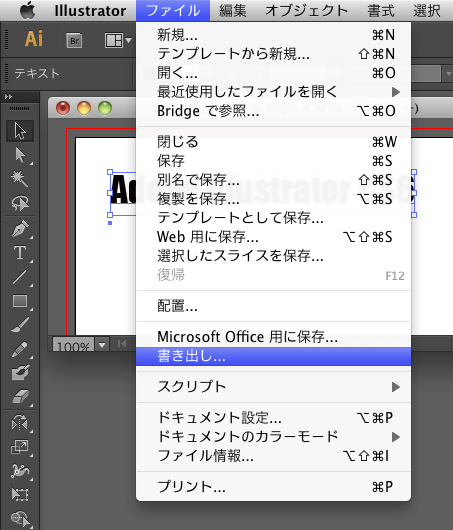Open the Arrange Documents layout icon
The height and width of the screenshot is (530, 453).
118,41
